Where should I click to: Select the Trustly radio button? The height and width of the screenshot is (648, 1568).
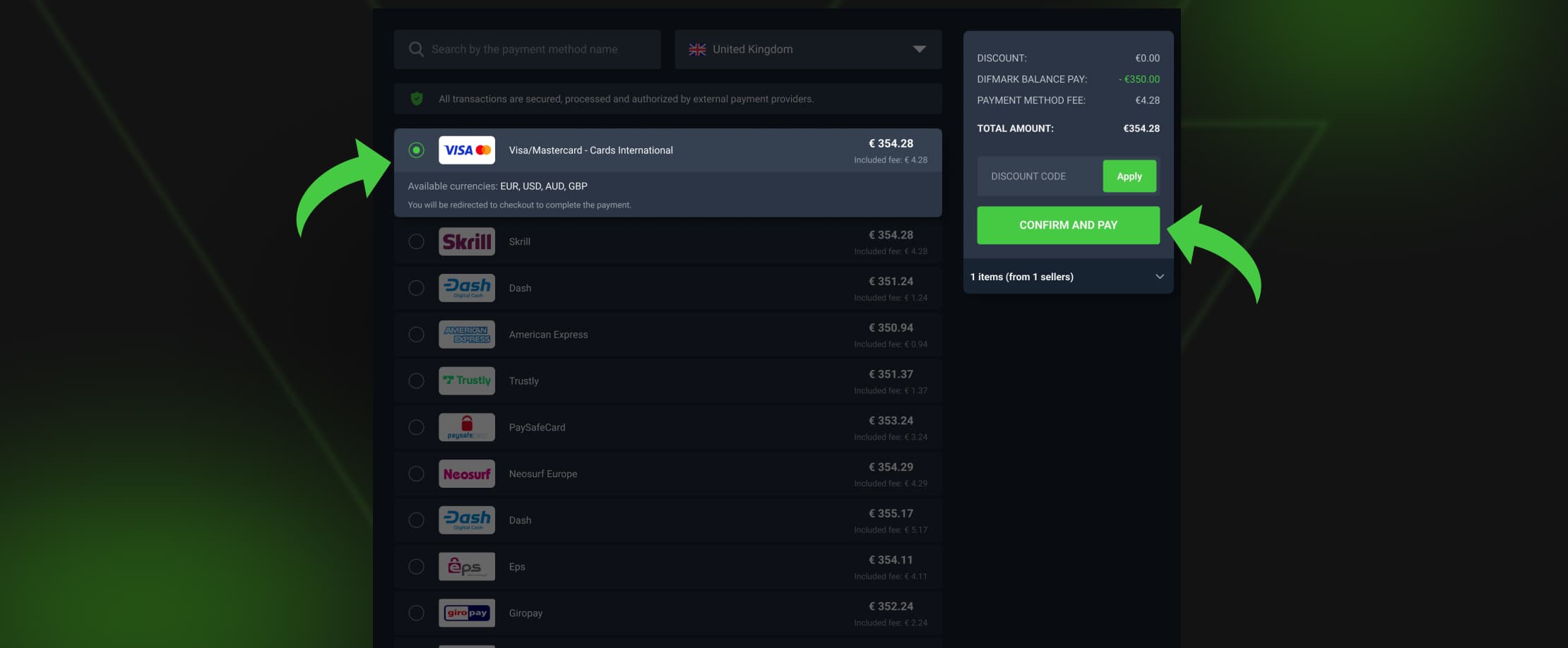coord(416,381)
